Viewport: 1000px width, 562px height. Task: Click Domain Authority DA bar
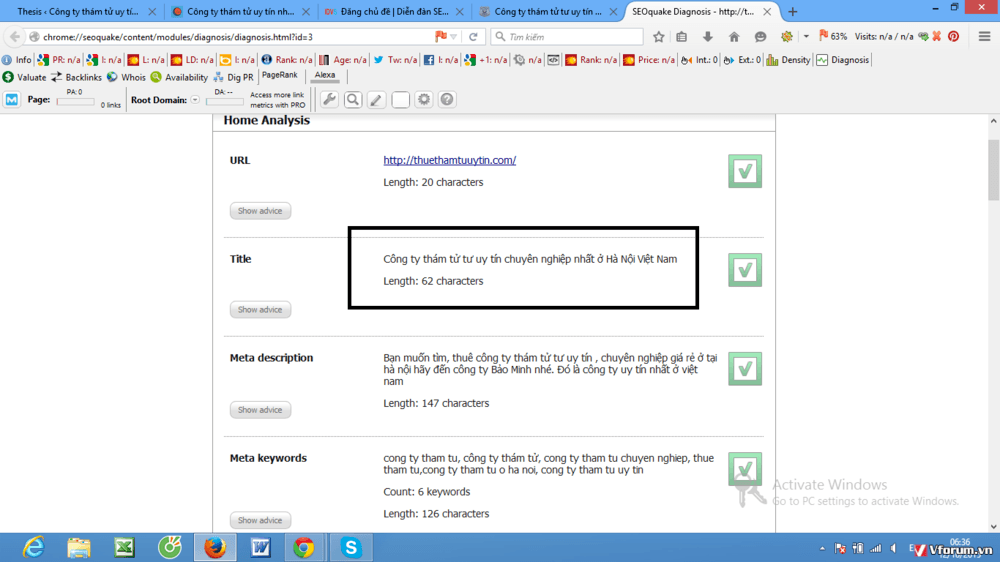[224, 101]
